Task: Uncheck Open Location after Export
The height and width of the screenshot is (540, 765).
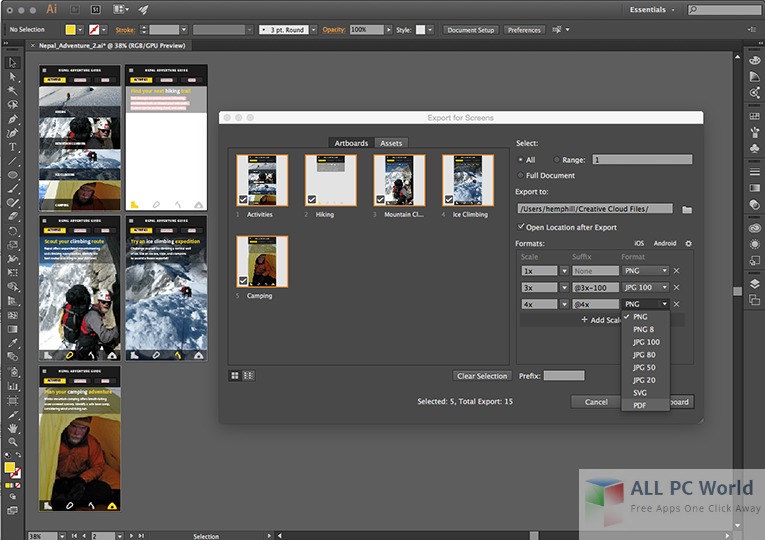Action: tap(522, 227)
